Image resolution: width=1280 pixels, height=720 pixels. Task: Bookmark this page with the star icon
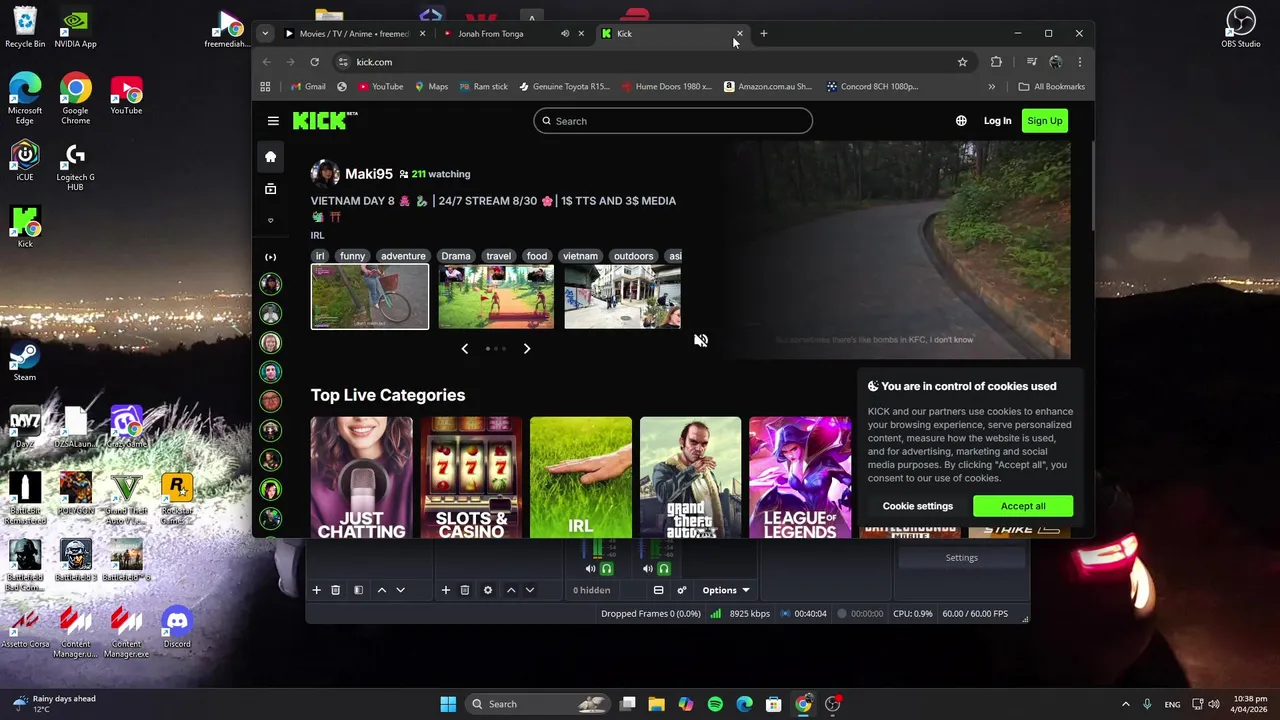pyautogui.click(x=962, y=62)
